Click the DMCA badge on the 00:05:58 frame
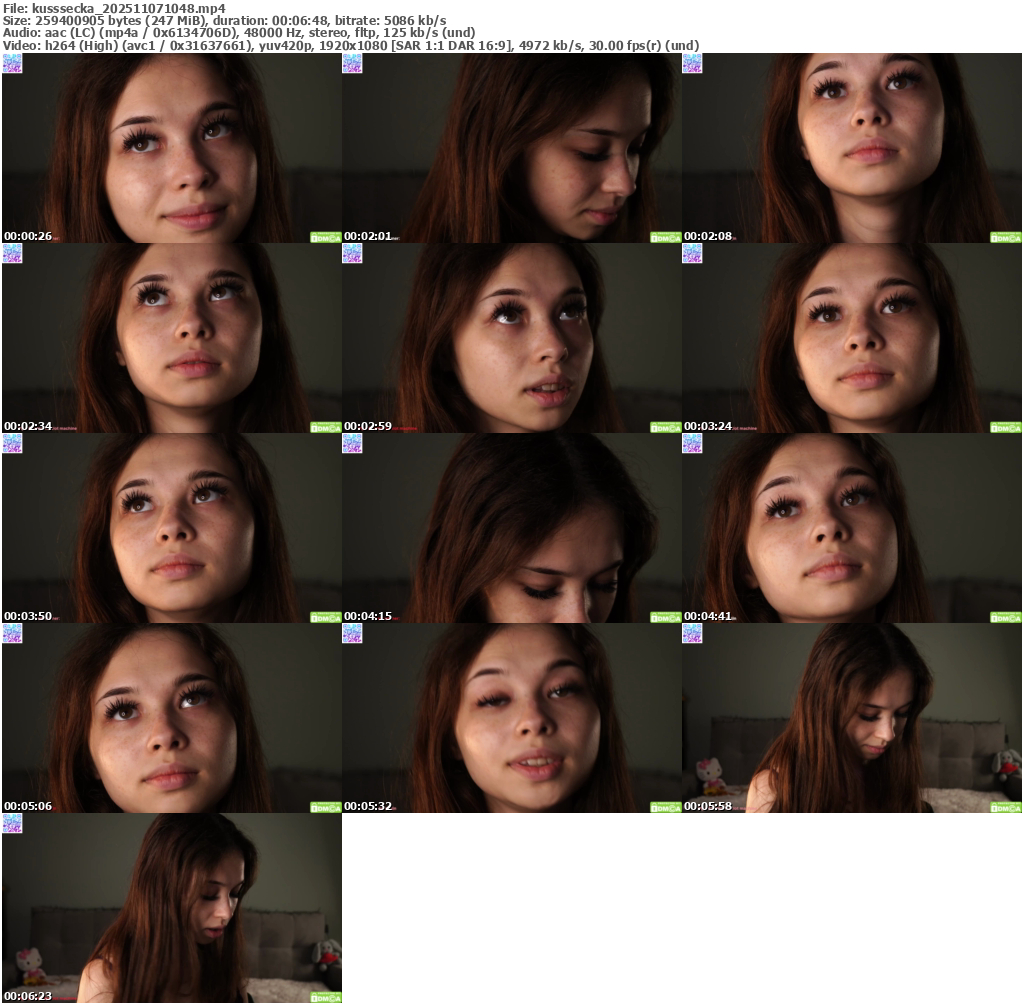Image resolution: width=1024 pixels, height=1003 pixels. point(1005,807)
